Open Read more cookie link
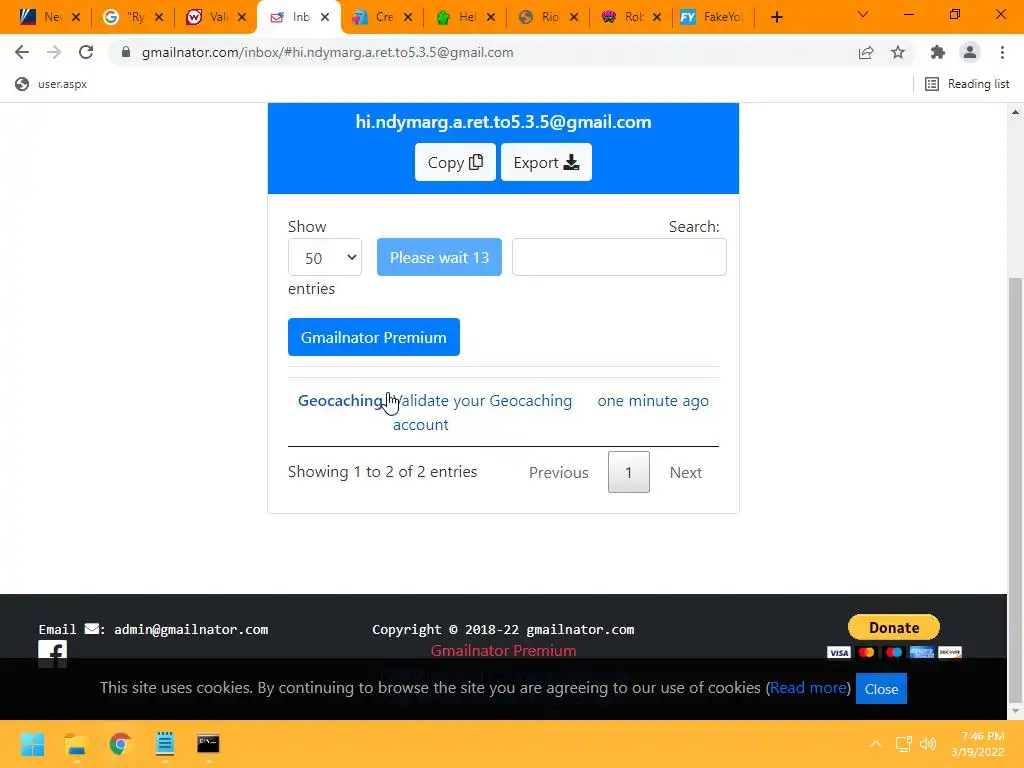Image resolution: width=1024 pixels, height=768 pixels. 808,688
